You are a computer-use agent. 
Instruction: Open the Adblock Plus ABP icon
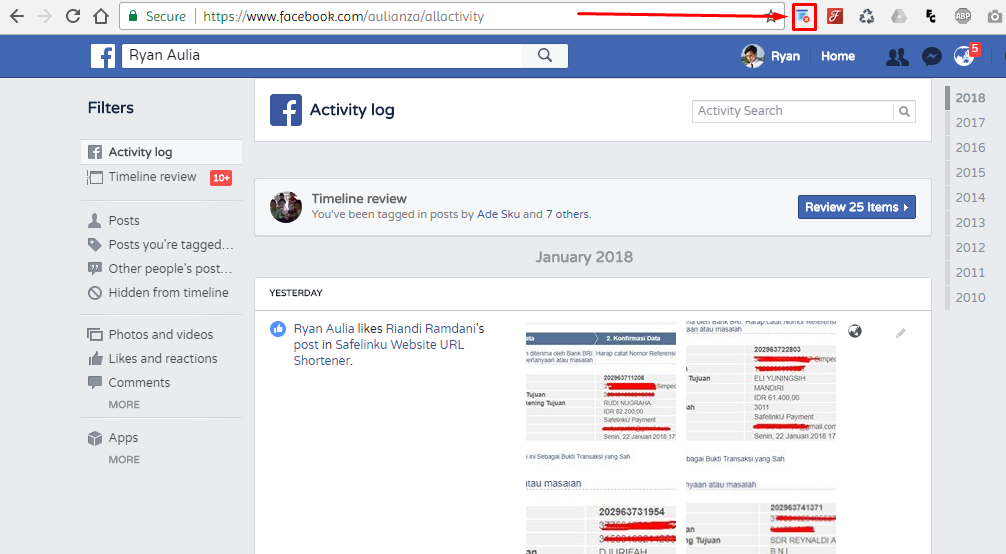(963, 17)
